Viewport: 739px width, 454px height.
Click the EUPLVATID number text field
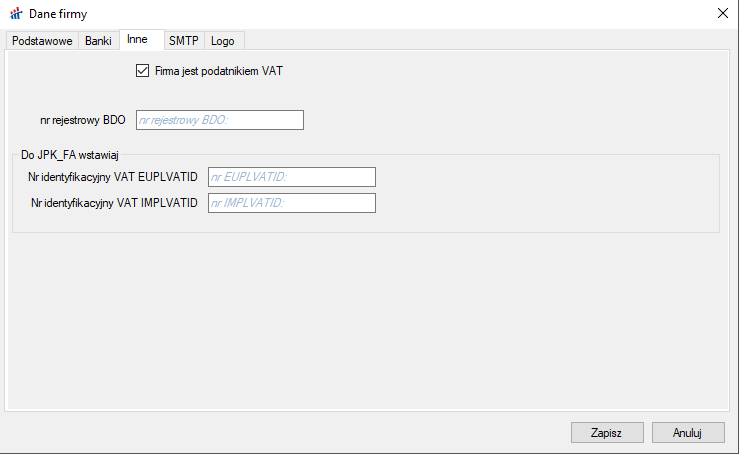click(291, 177)
